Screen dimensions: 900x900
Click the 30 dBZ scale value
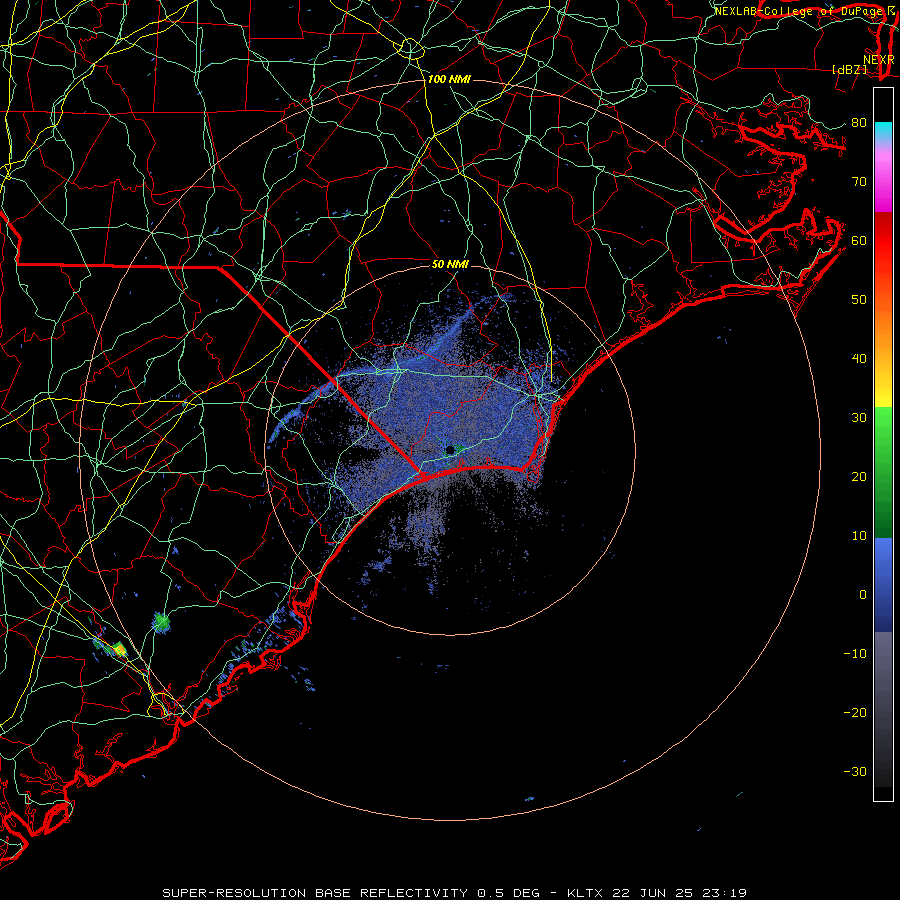(859, 418)
